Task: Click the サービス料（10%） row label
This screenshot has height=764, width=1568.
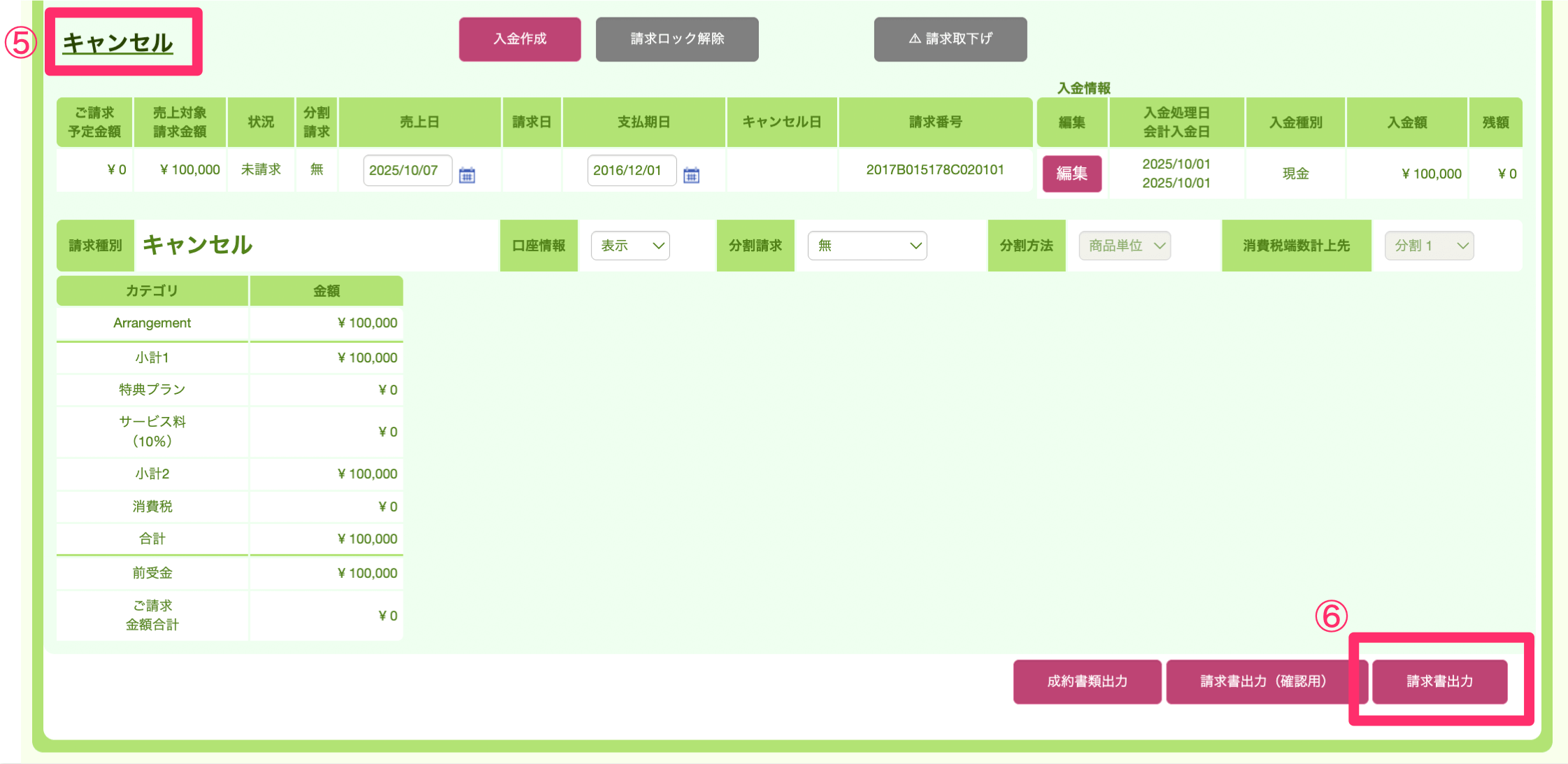Action: pyautogui.click(x=152, y=432)
